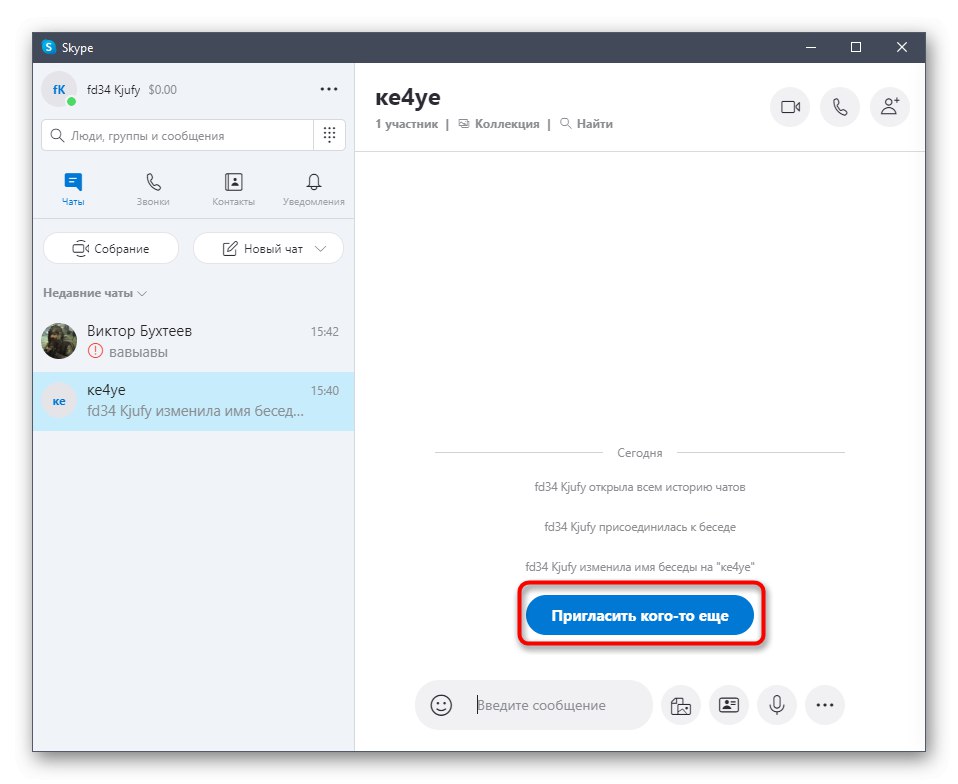This screenshot has width=958, height=784.
Task: Start a meeting with Собрание
Action: (110, 248)
